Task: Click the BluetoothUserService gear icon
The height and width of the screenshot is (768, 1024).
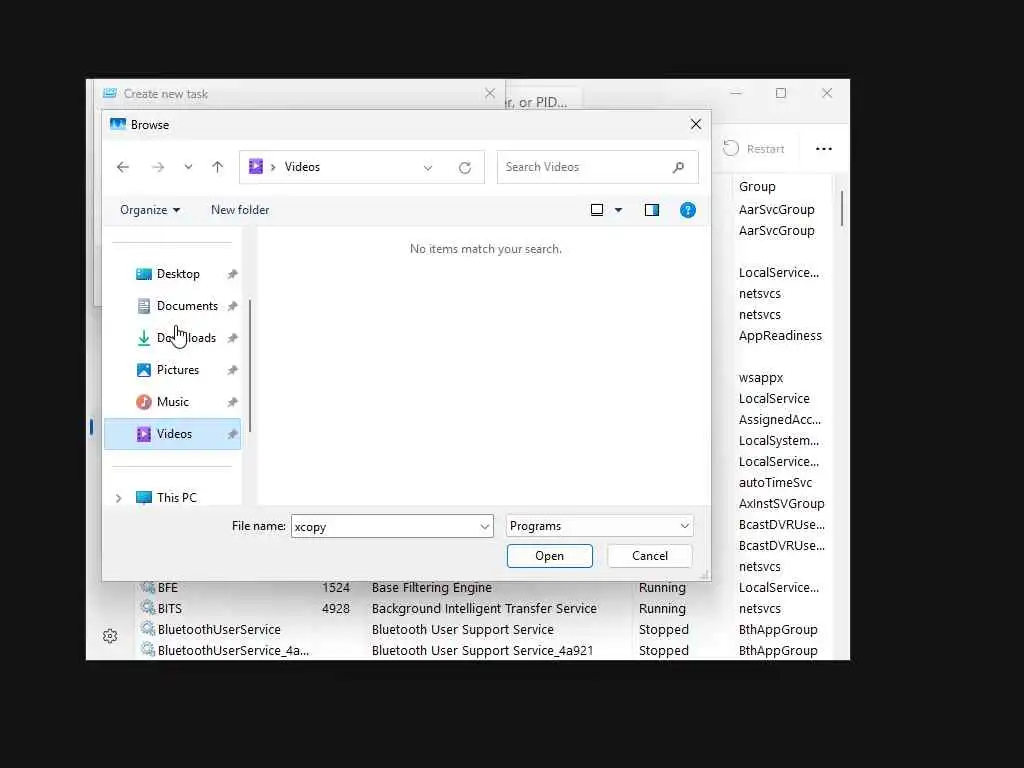Action: click(x=148, y=628)
